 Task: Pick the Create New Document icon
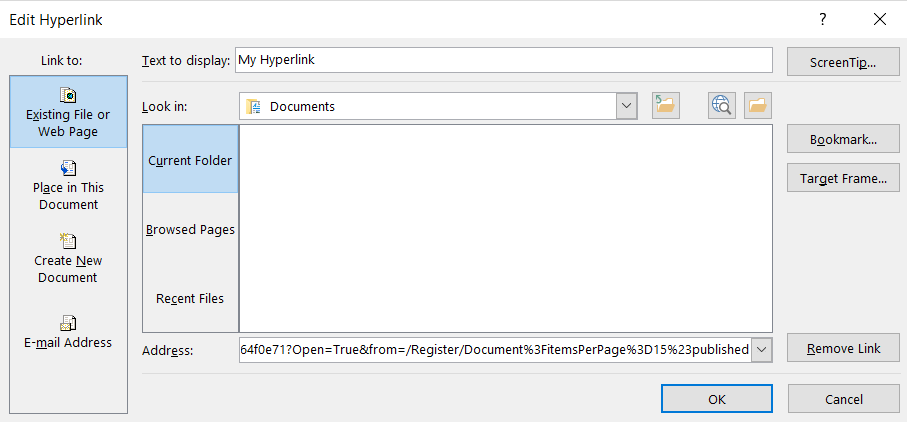pyautogui.click(x=68, y=241)
